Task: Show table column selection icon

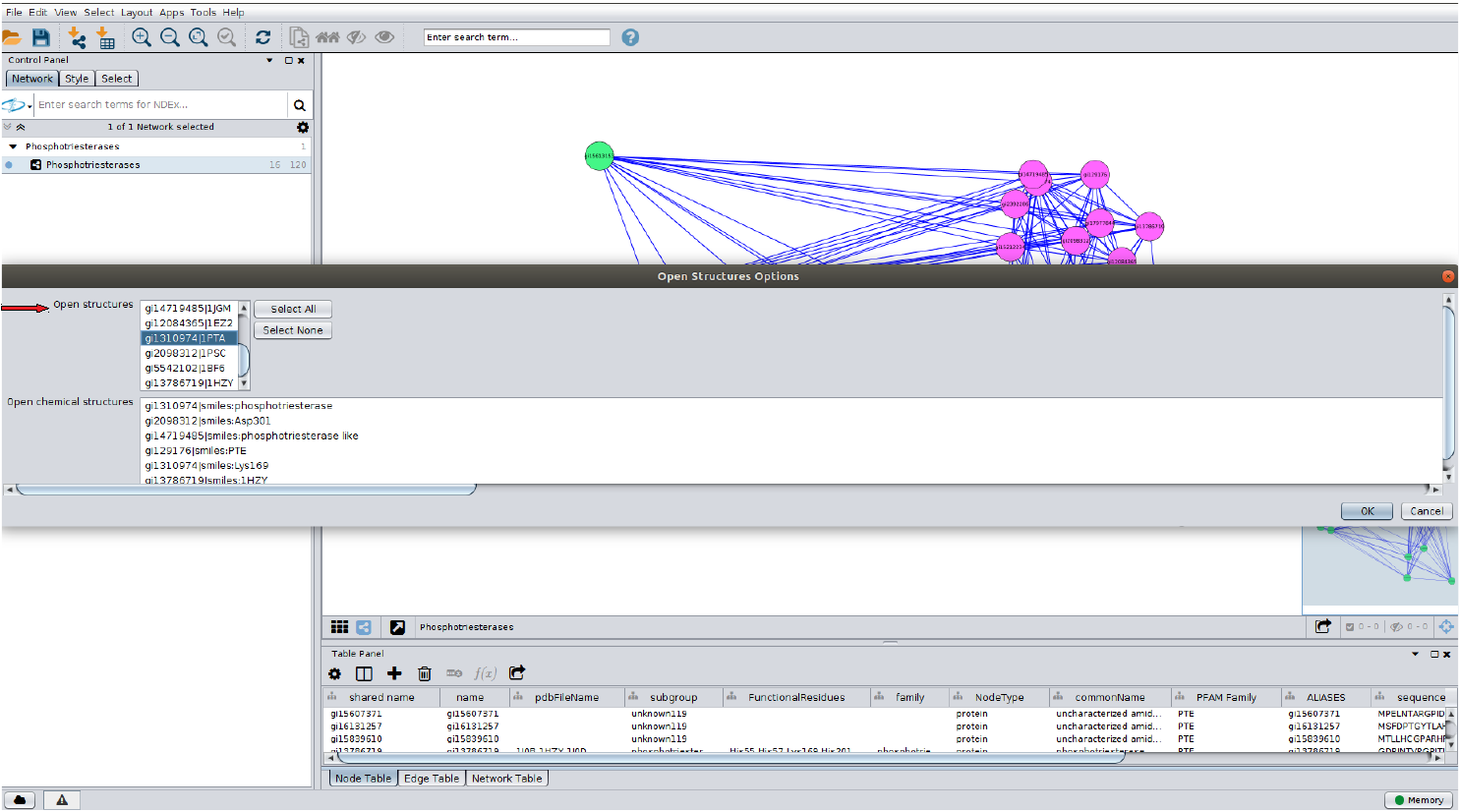Action: click(364, 673)
